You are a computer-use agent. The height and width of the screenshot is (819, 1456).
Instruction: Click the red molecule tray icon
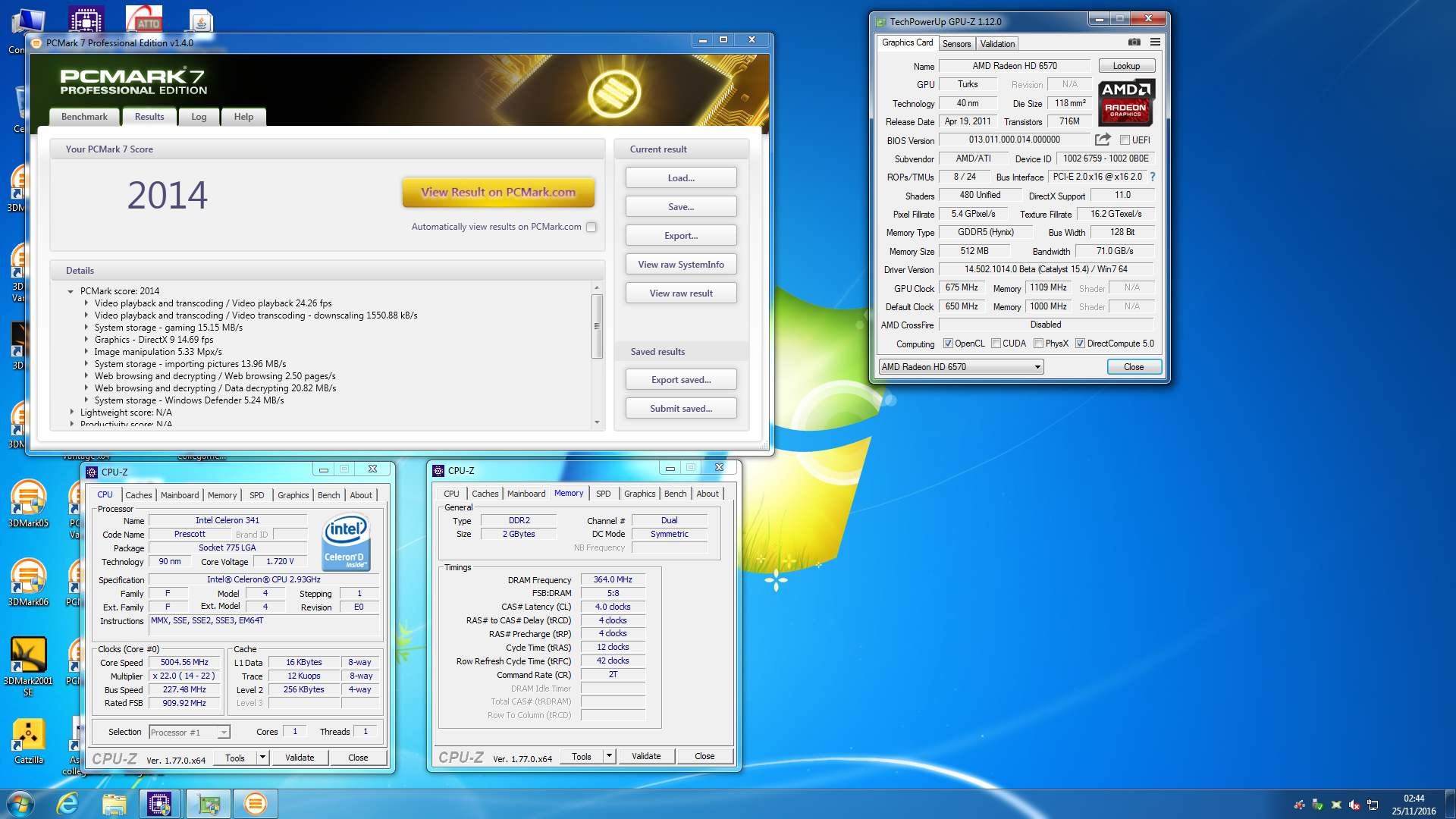tap(1300, 805)
